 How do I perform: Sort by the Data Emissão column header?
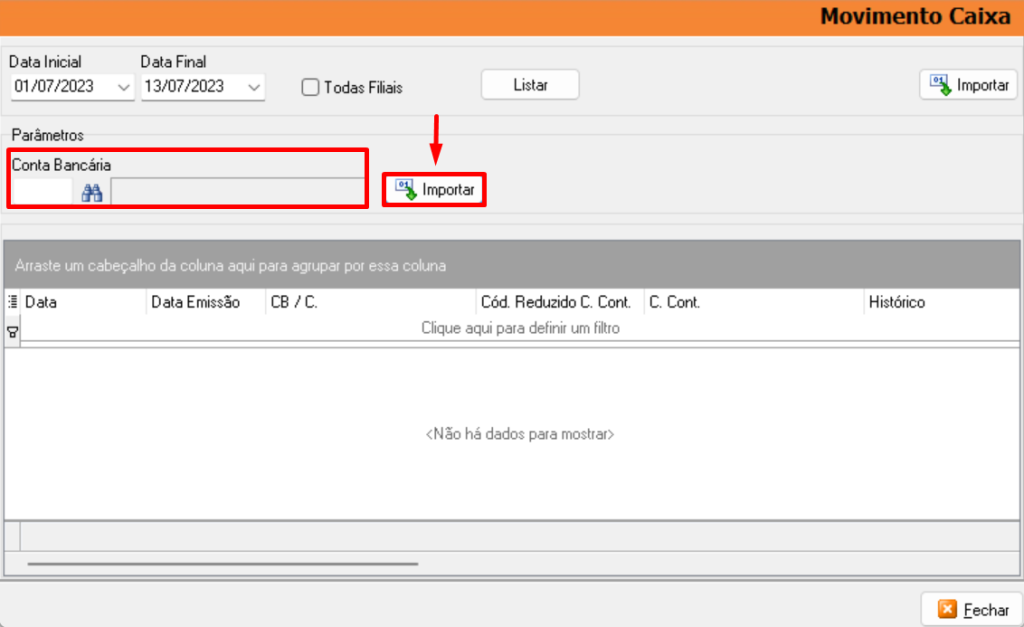[206, 302]
